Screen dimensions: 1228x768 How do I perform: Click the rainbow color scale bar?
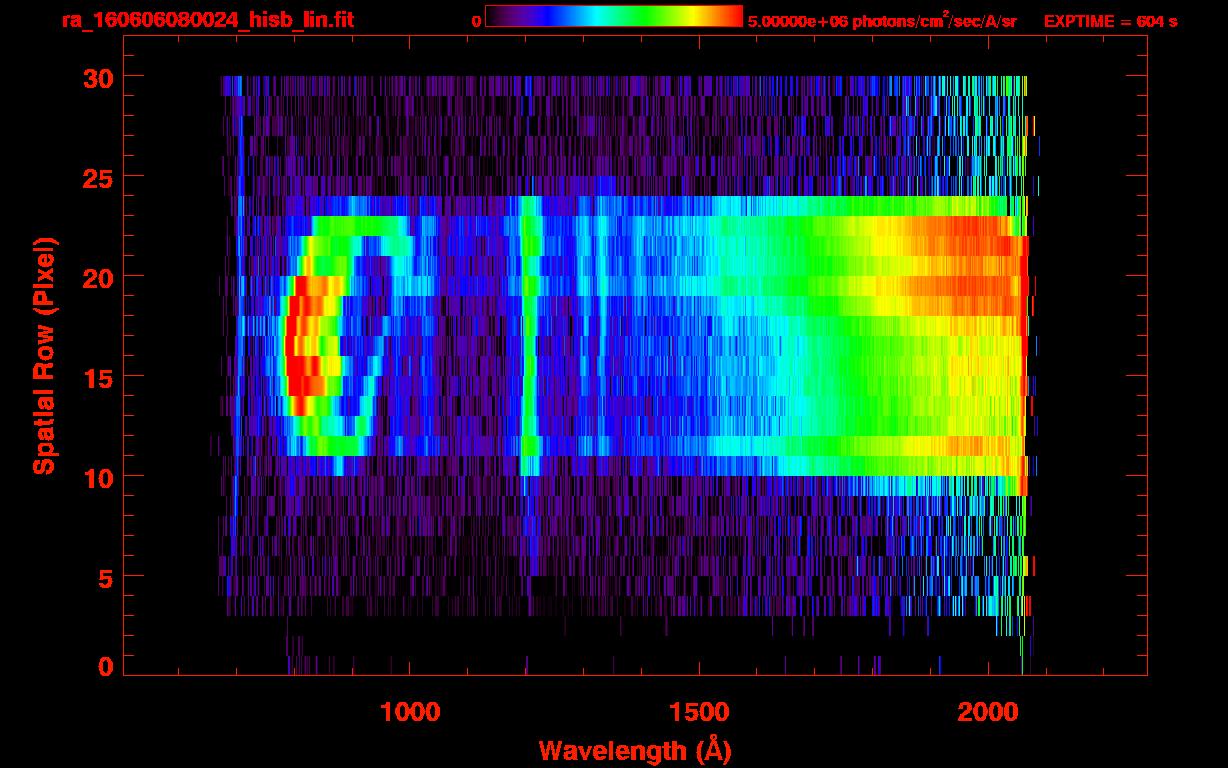click(x=613, y=17)
